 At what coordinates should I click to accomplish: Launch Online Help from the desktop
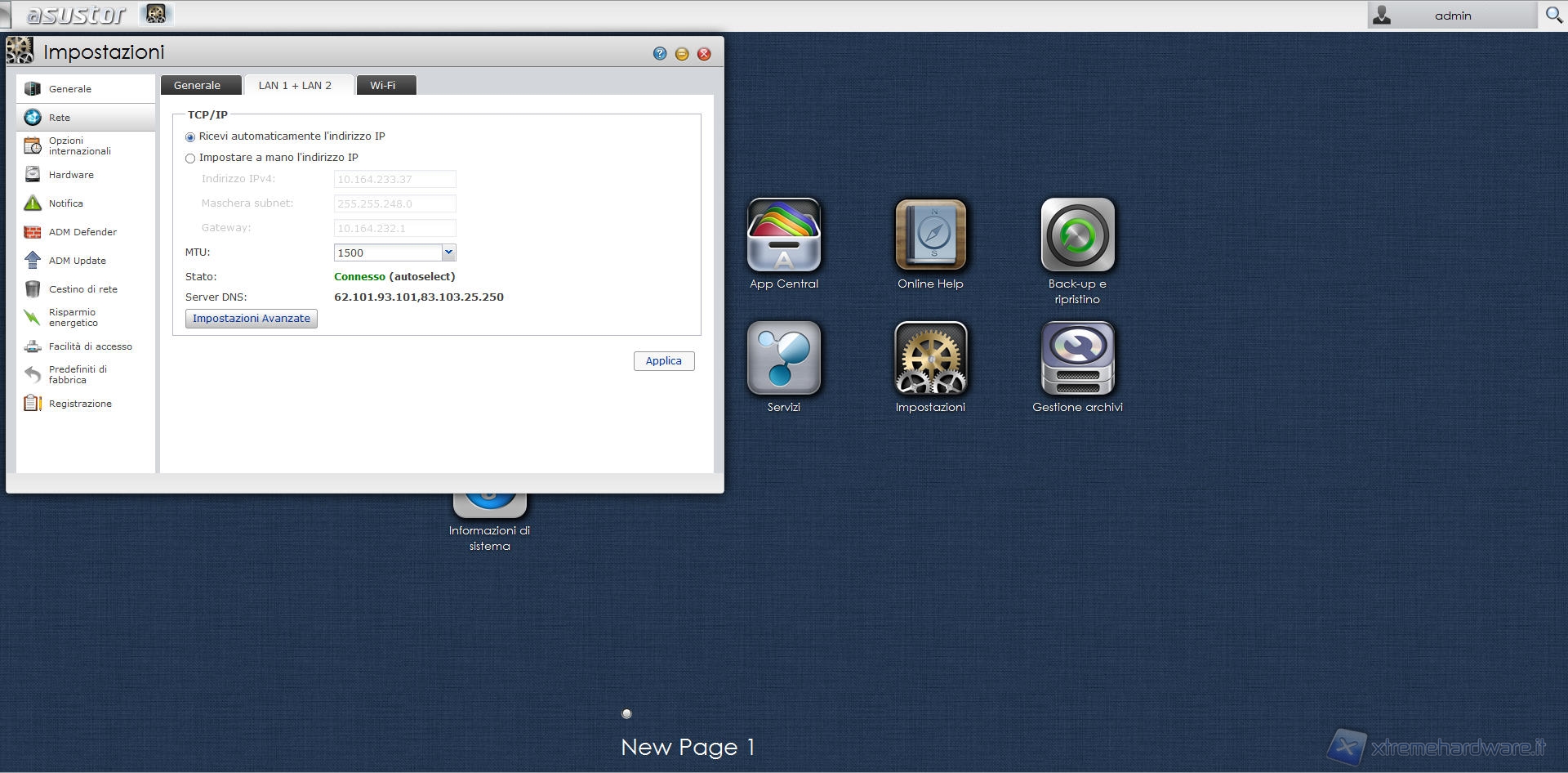pos(930,235)
